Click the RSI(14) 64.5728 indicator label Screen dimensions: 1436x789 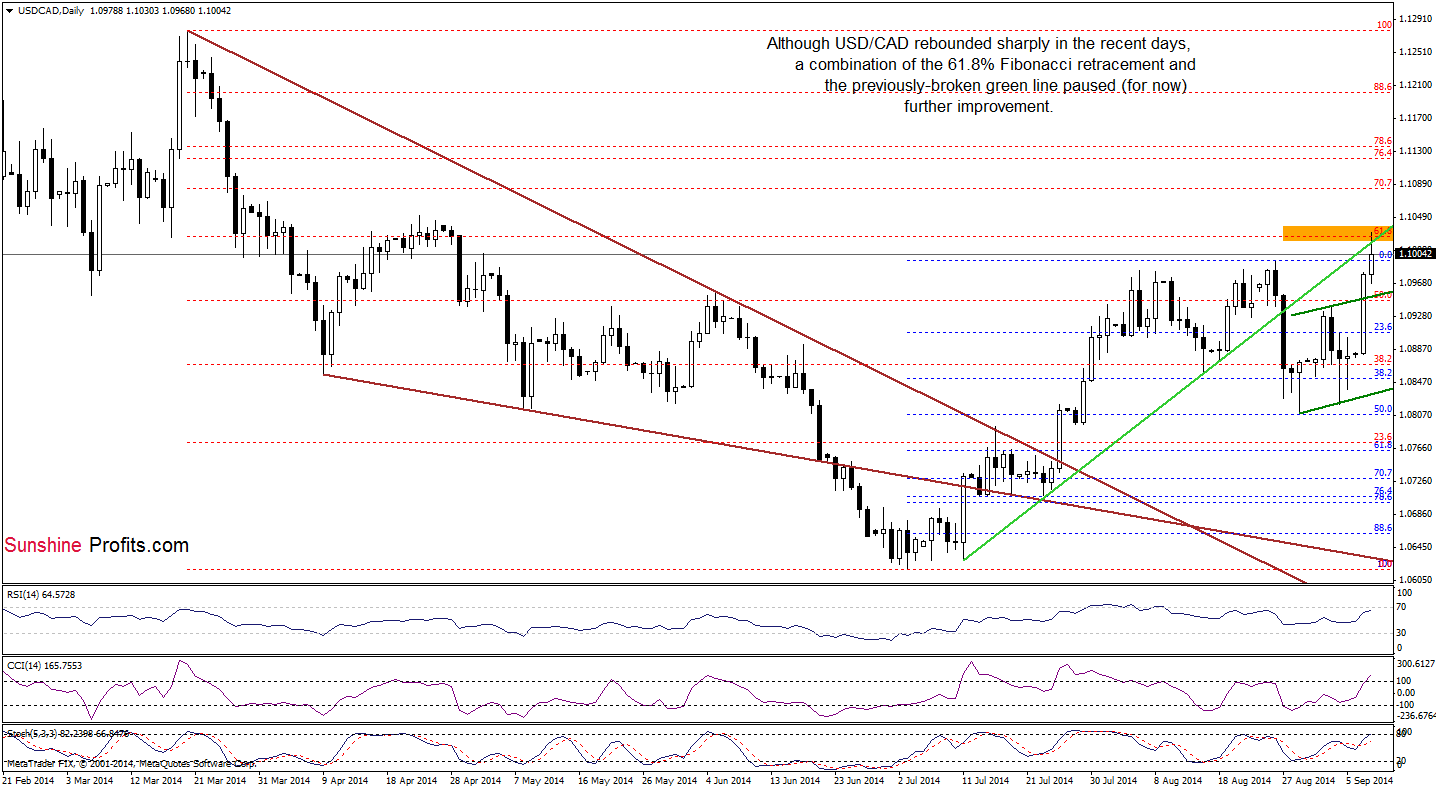point(40,594)
